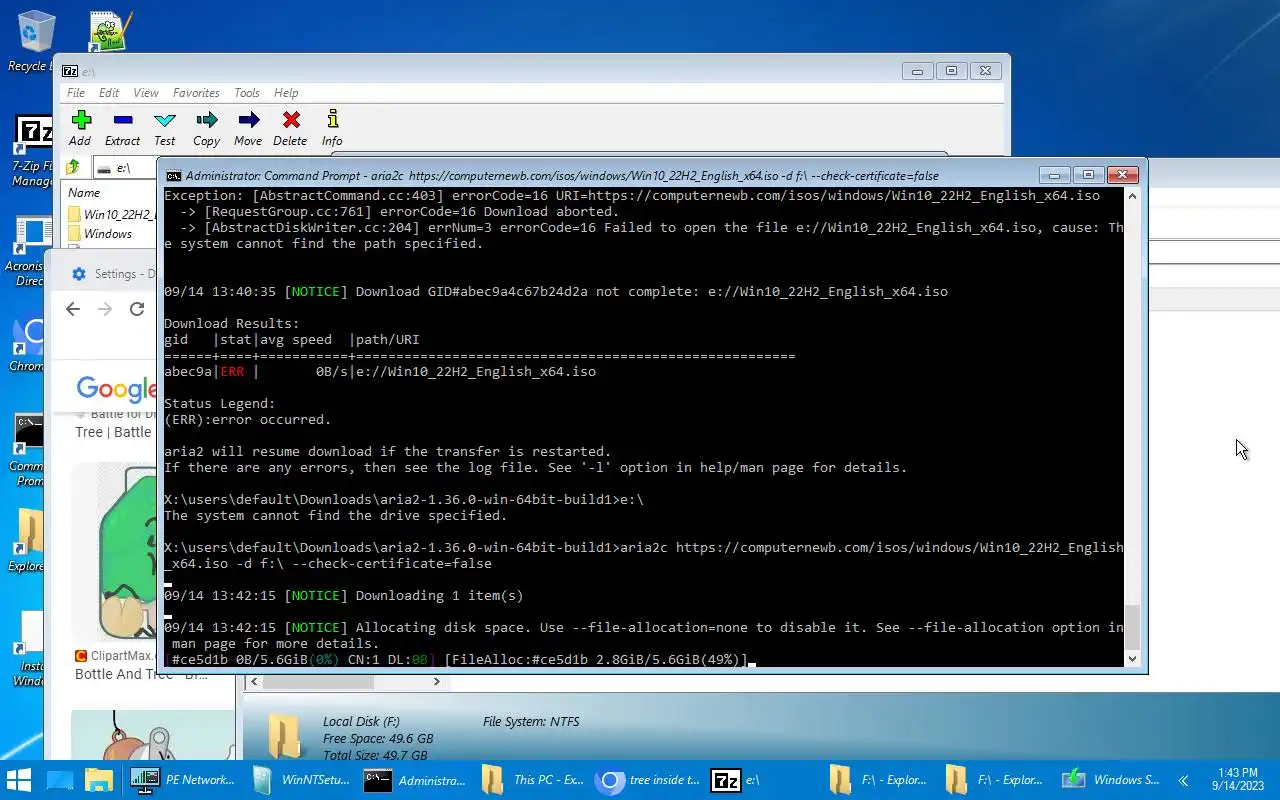
Task: Click the Command Prompt scrollbar up arrow
Action: point(1132,196)
